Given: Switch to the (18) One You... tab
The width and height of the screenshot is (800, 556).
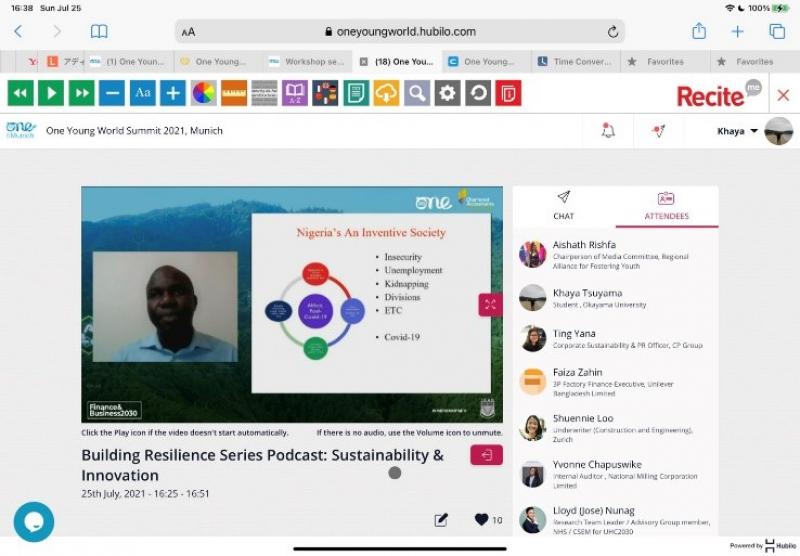Looking at the screenshot, I should (x=397, y=62).
